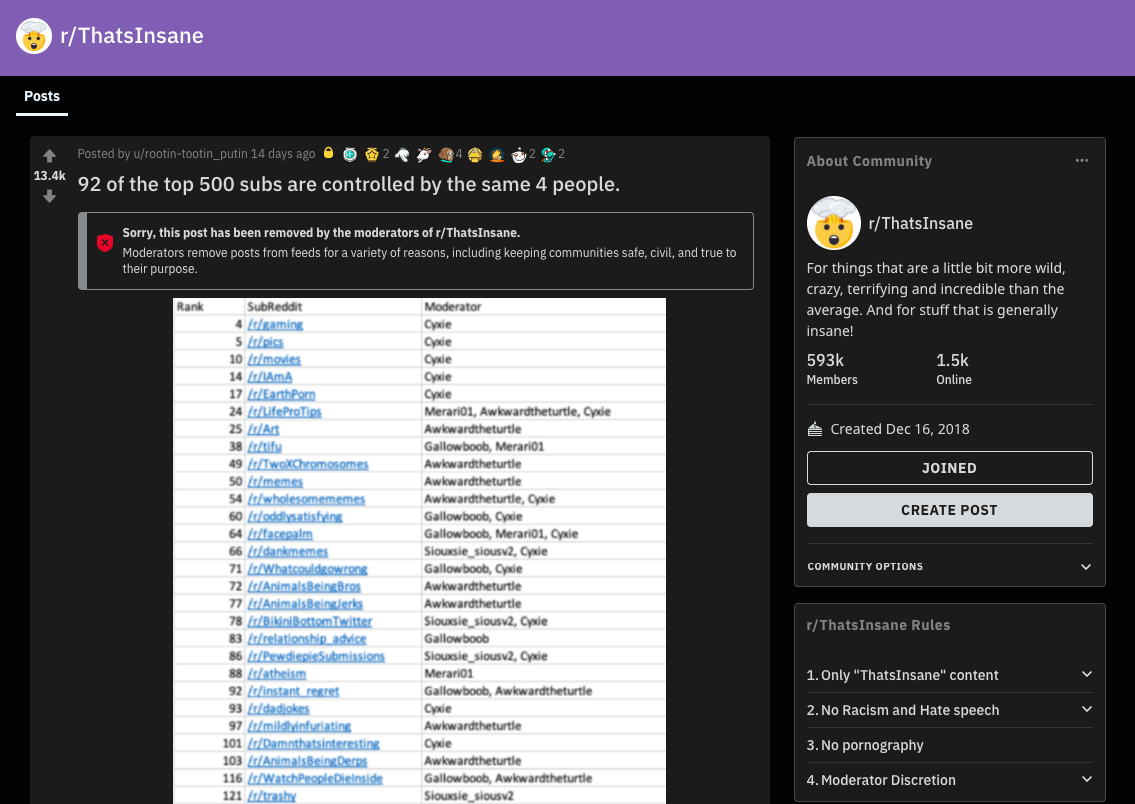This screenshot has width=1135, height=804.
Task: Open the About Community overflow menu
Action: [x=1082, y=160]
